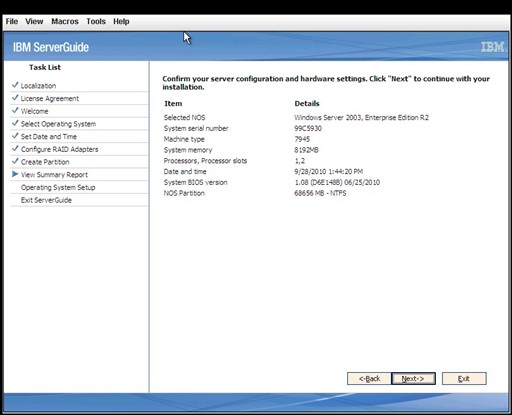
Task: Select Configure RAID Adapters task
Action: pyautogui.click(x=59, y=149)
